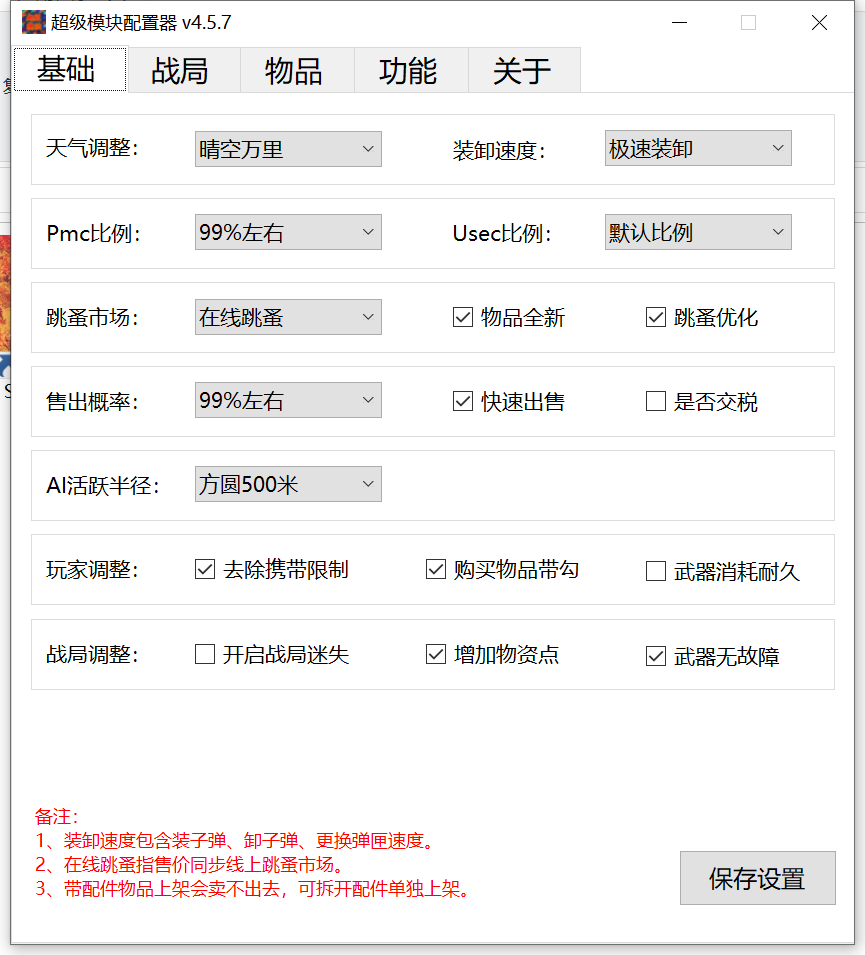Image resolution: width=865 pixels, height=955 pixels.
Task: Expand the Pmc比例 ratio dropdown
Action: coord(287,232)
